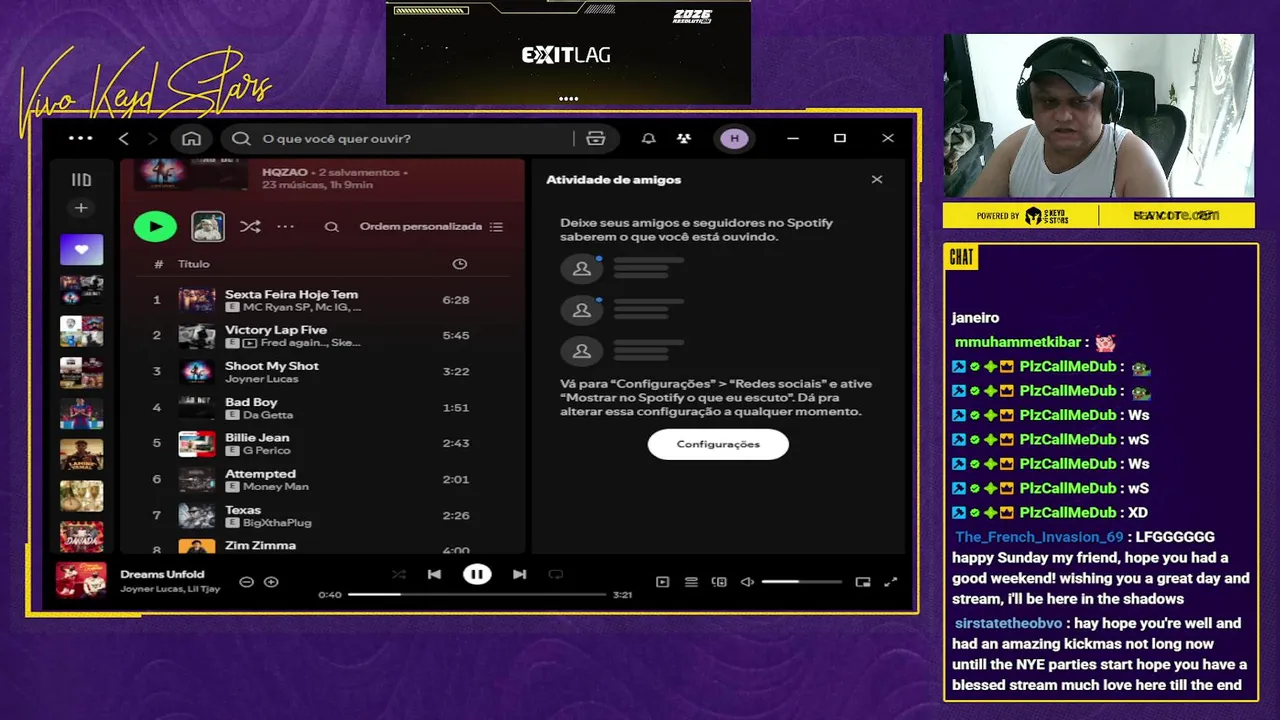
Task: Toggle Now Playing view icon
Action: [662, 582]
